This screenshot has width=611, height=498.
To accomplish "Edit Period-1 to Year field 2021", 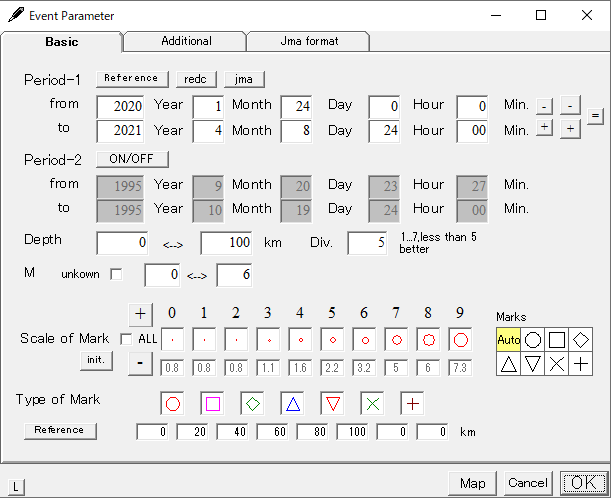I will (x=120, y=131).
